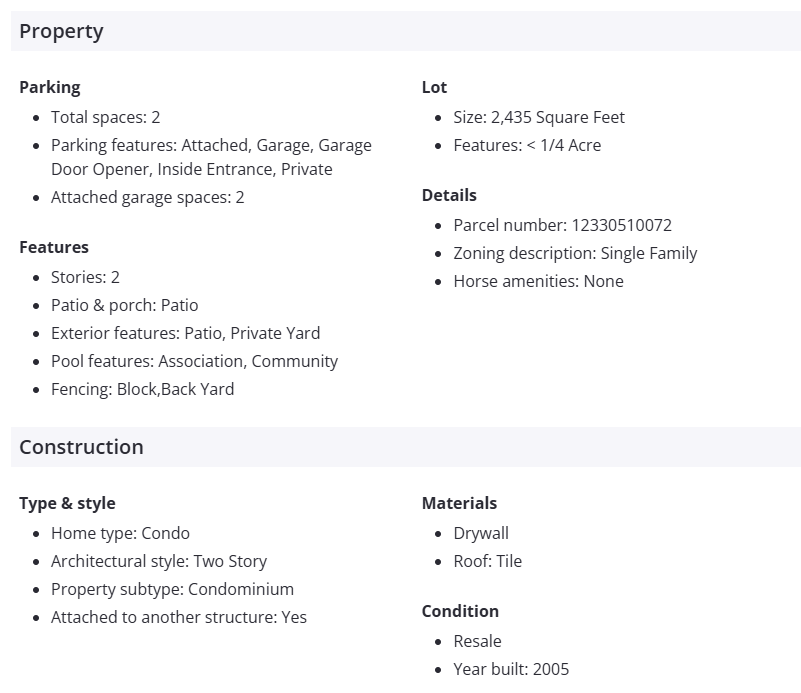Image resolution: width=801 pixels, height=693 pixels.
Task: Click the Total spaces: 2 item
Action: coord(105,117)
